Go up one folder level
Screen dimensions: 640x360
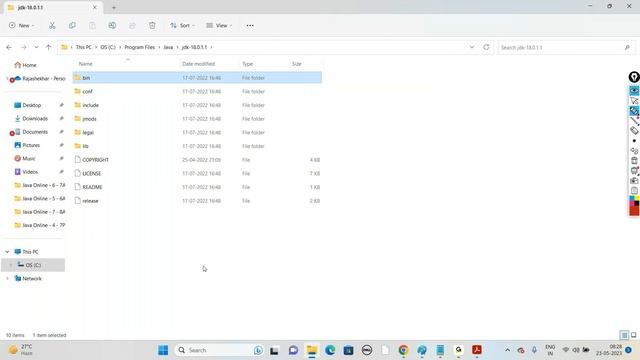click(x=49, y=47)
